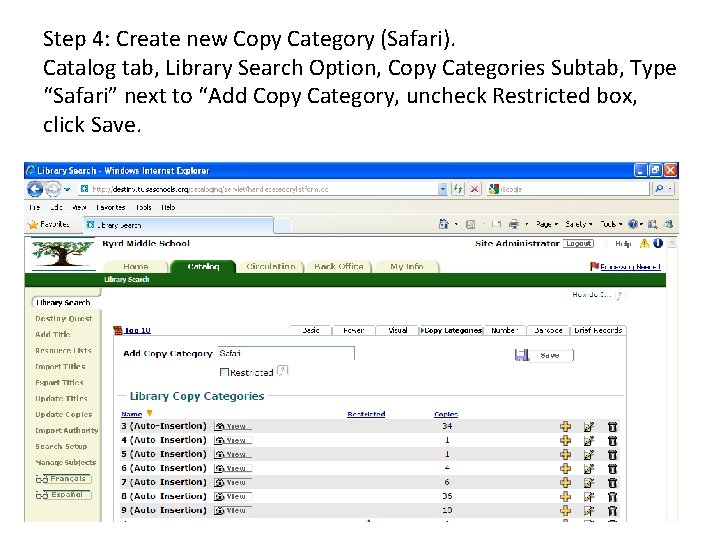Edit the 4 (Auto Insertion) category
Image resolution: width=720 pixels, height=540 pixels.
pyautogui.click(x=589, y=441)
